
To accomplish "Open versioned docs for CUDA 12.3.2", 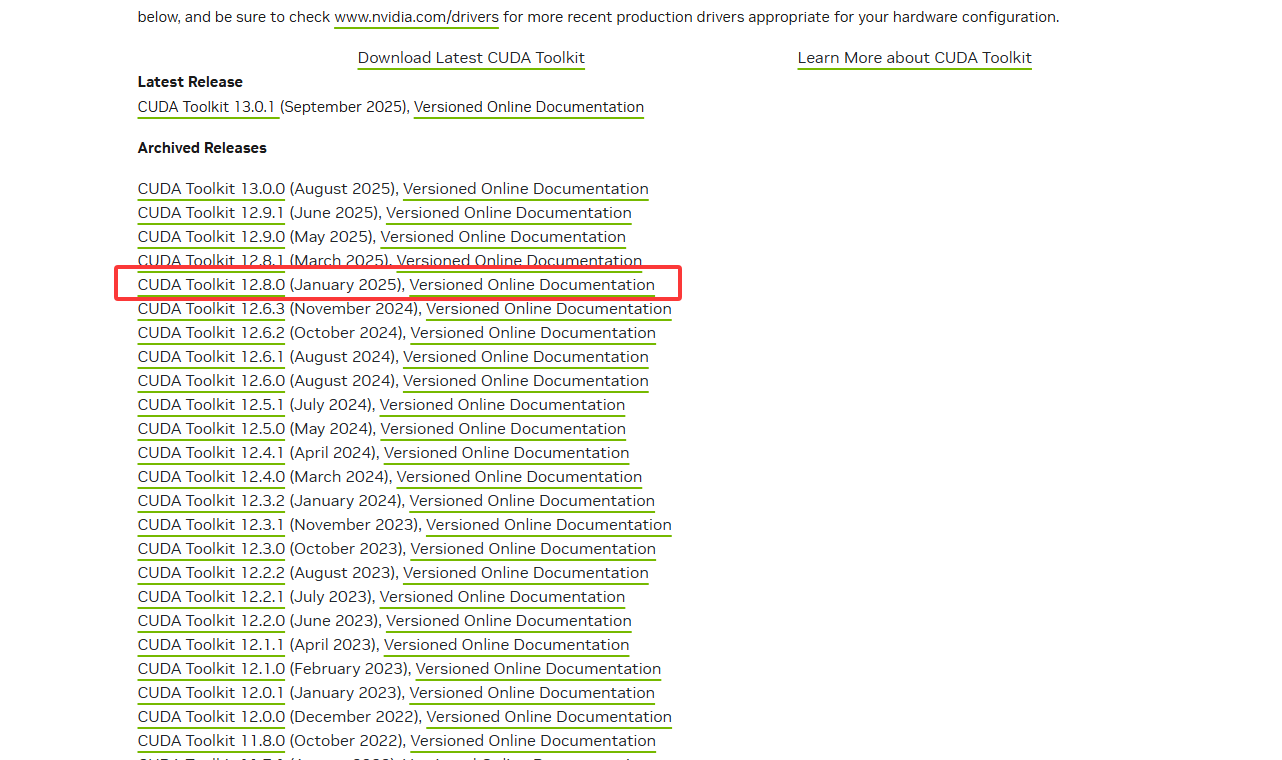I will [x=532, y=501].
